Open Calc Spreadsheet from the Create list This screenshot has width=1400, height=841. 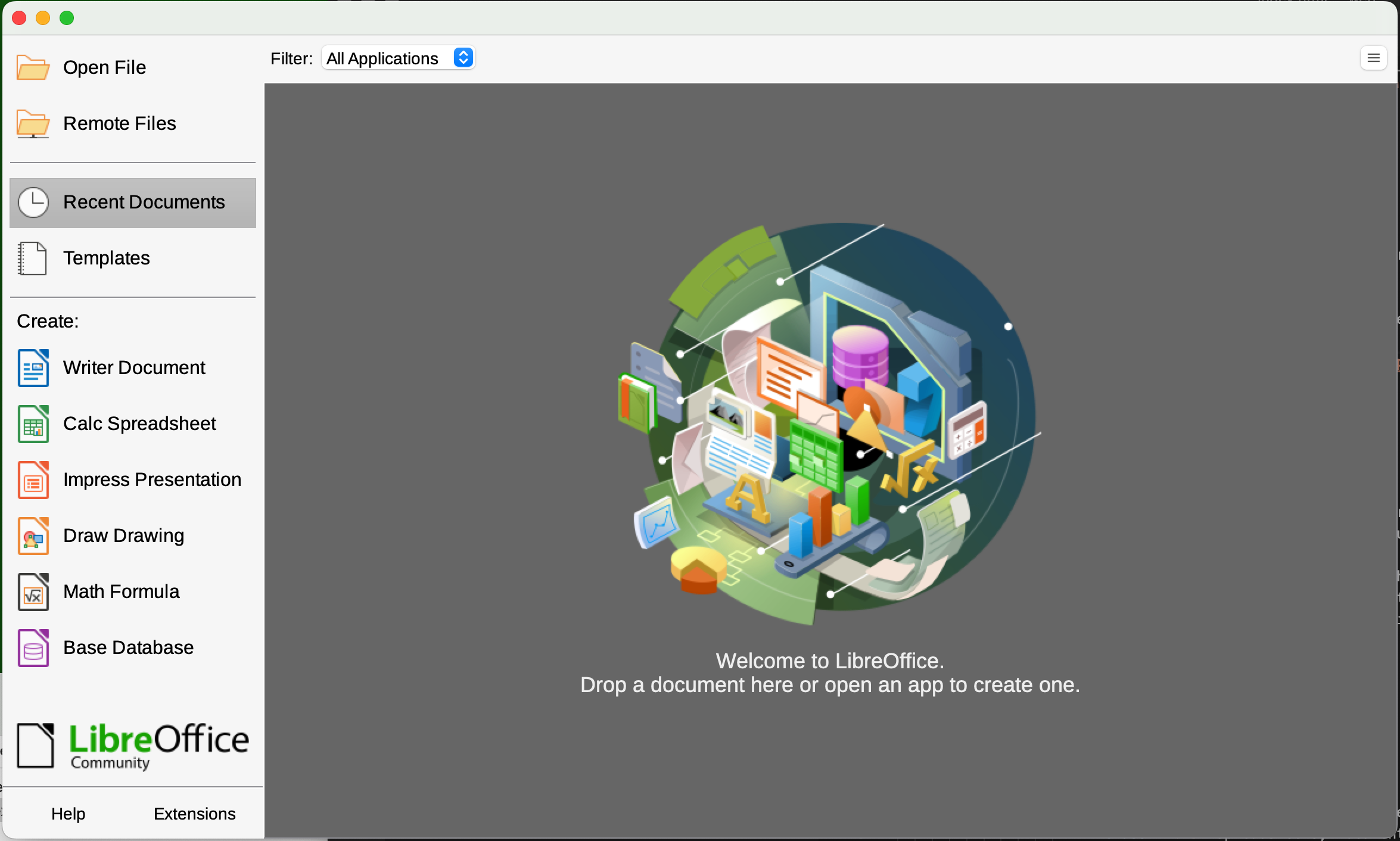pyautogui.click(x=139, y=423)
